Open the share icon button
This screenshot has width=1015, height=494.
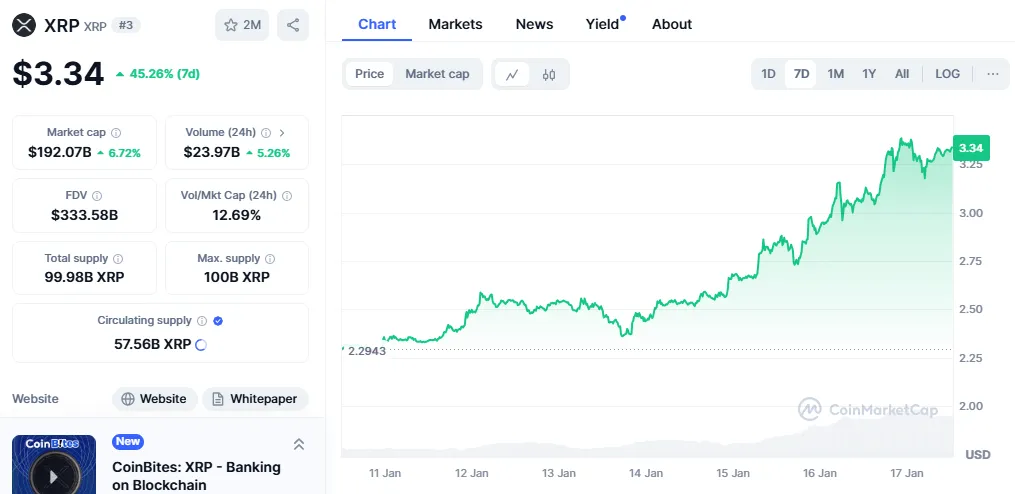pyautogui.click(x=292, y=25)
